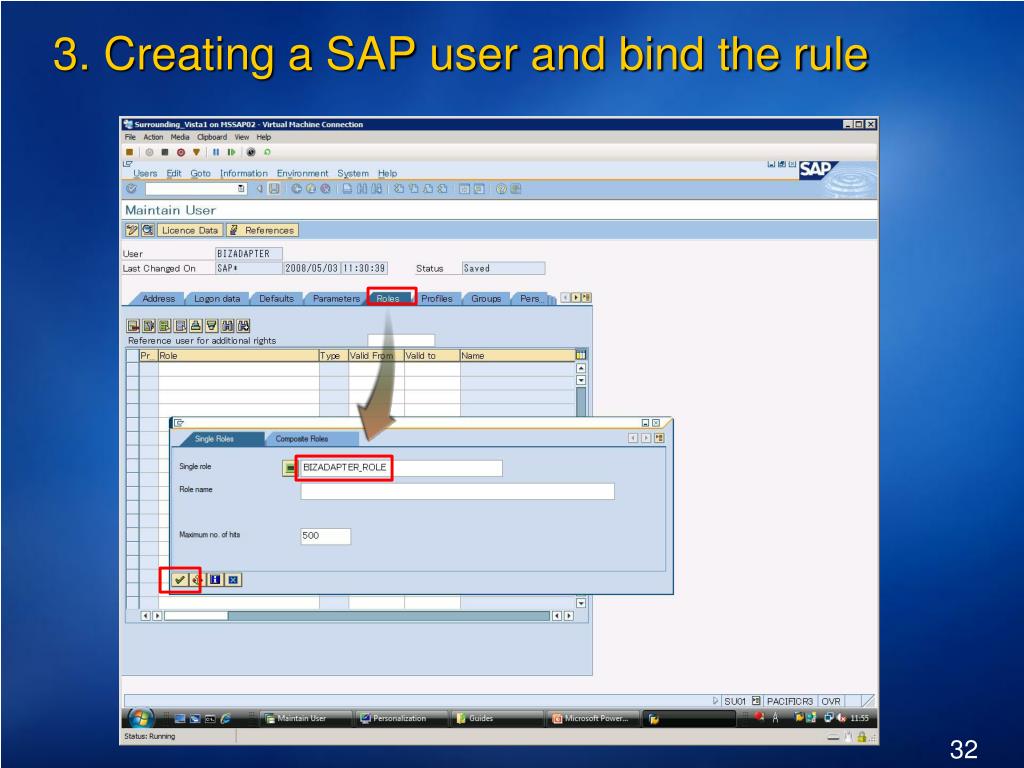Click the OVR status bar entry
1024x768 pixels.
(x=831, y=701)
